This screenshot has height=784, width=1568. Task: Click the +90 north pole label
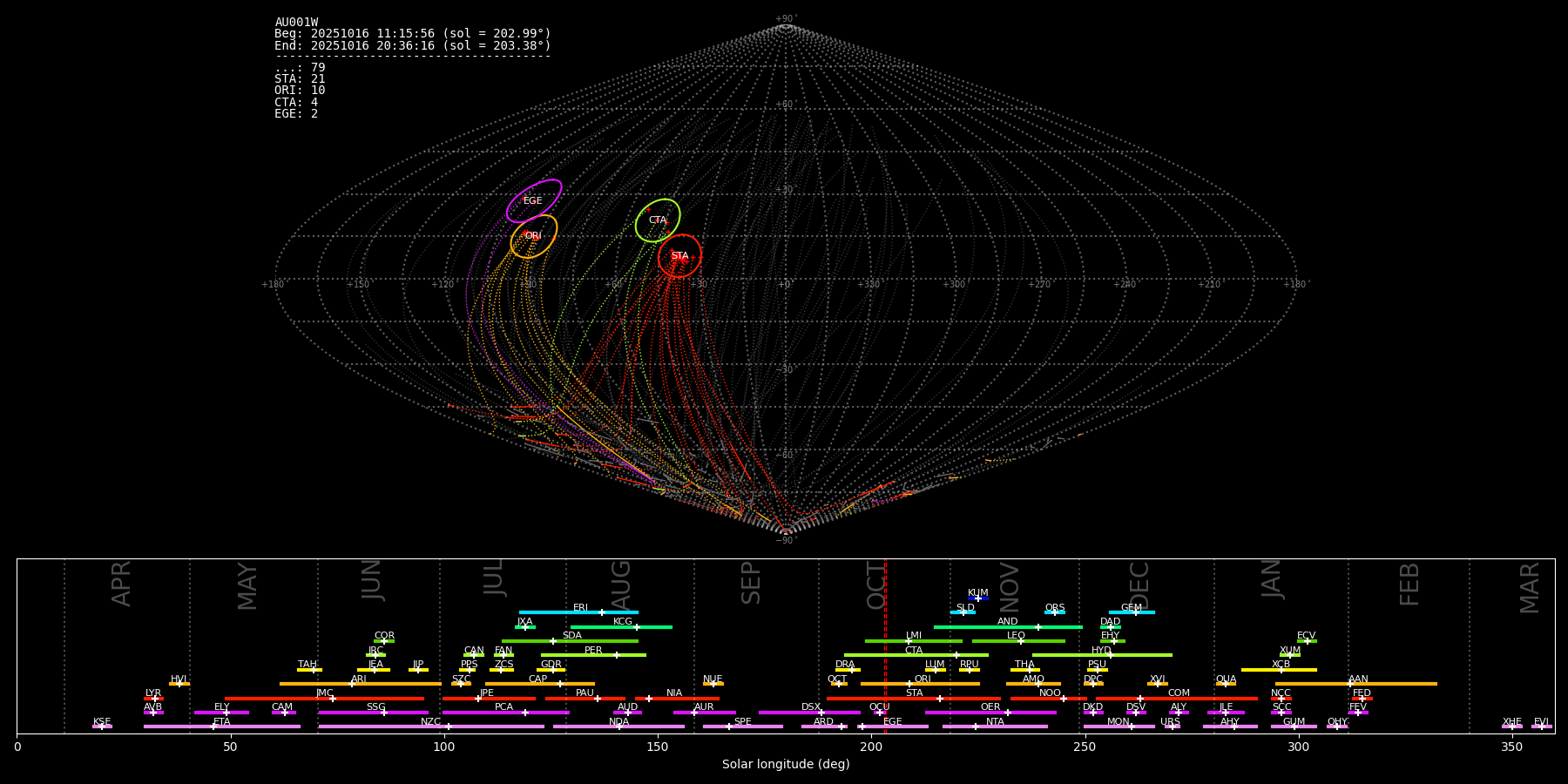coord(785,19)
